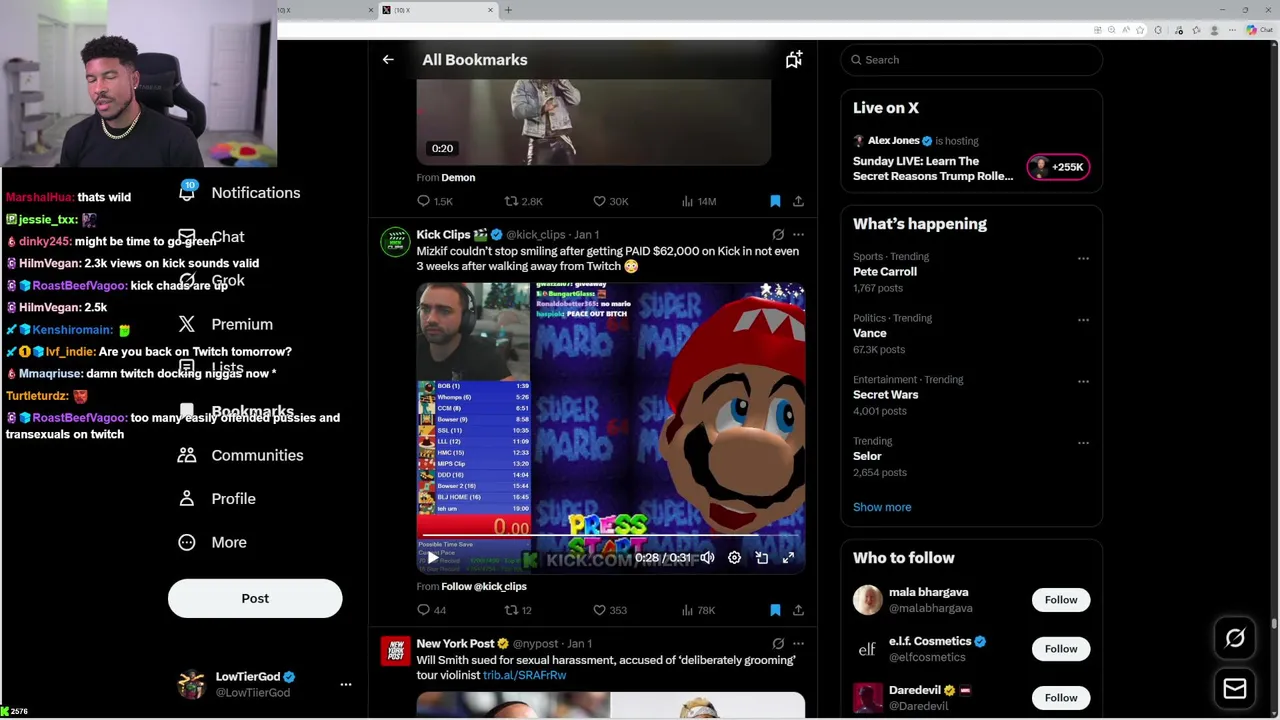
Task: Open replies on the Demon video post
Action: (434, 201)
